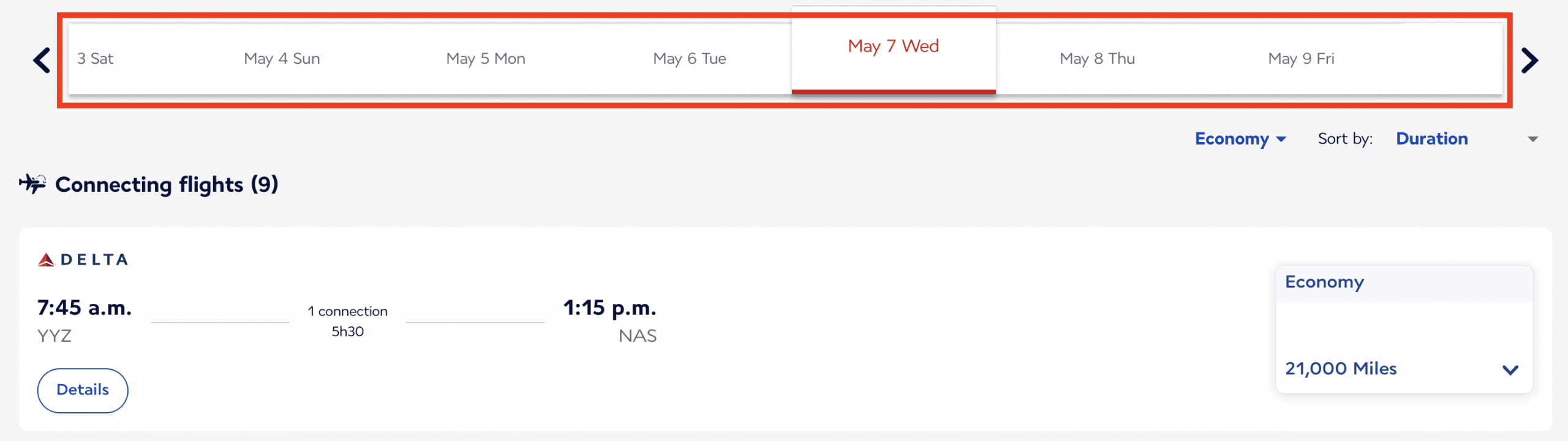Select the May 4 Sun date tab
1568x441 pixels.
click(x=282, y=59)
